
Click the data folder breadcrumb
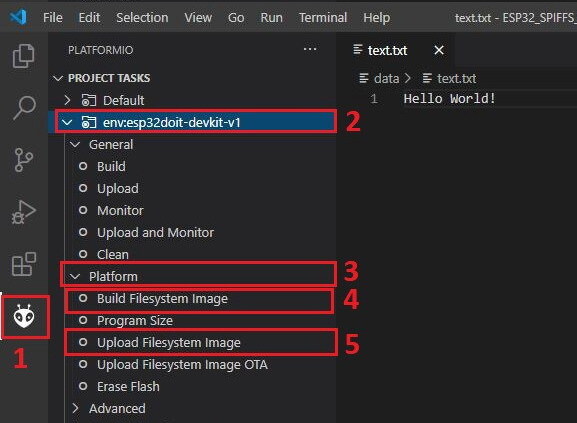click(386, 78)
